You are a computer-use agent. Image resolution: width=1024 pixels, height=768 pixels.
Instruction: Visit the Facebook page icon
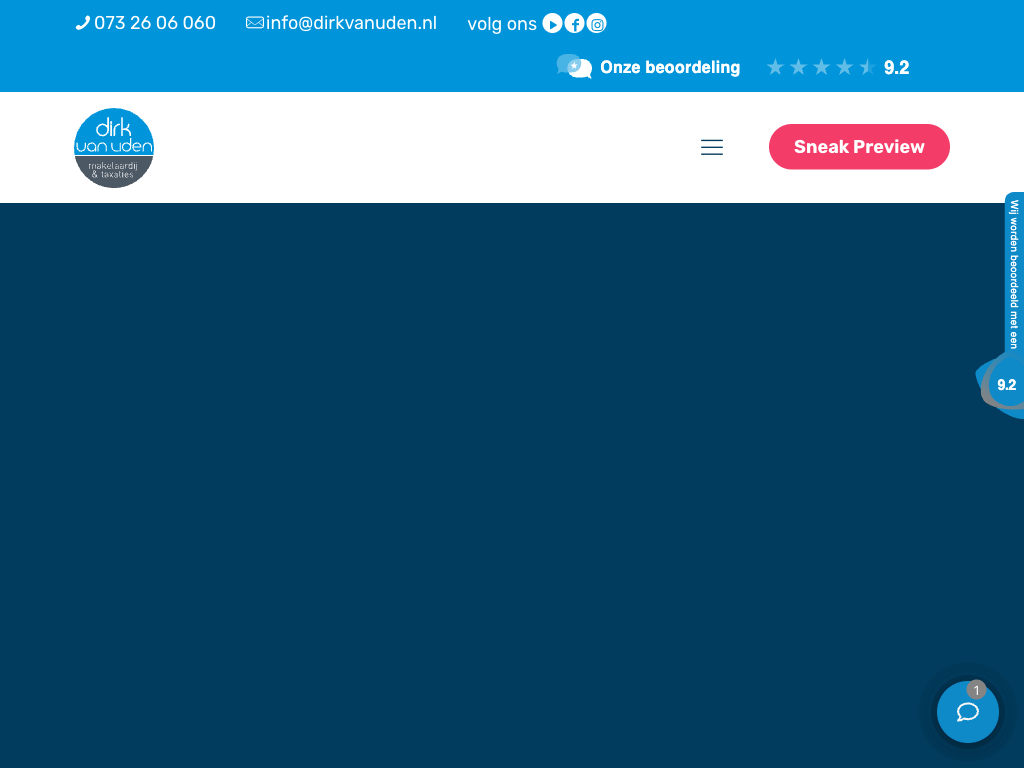pyautogui.click(x=574, y=24)
